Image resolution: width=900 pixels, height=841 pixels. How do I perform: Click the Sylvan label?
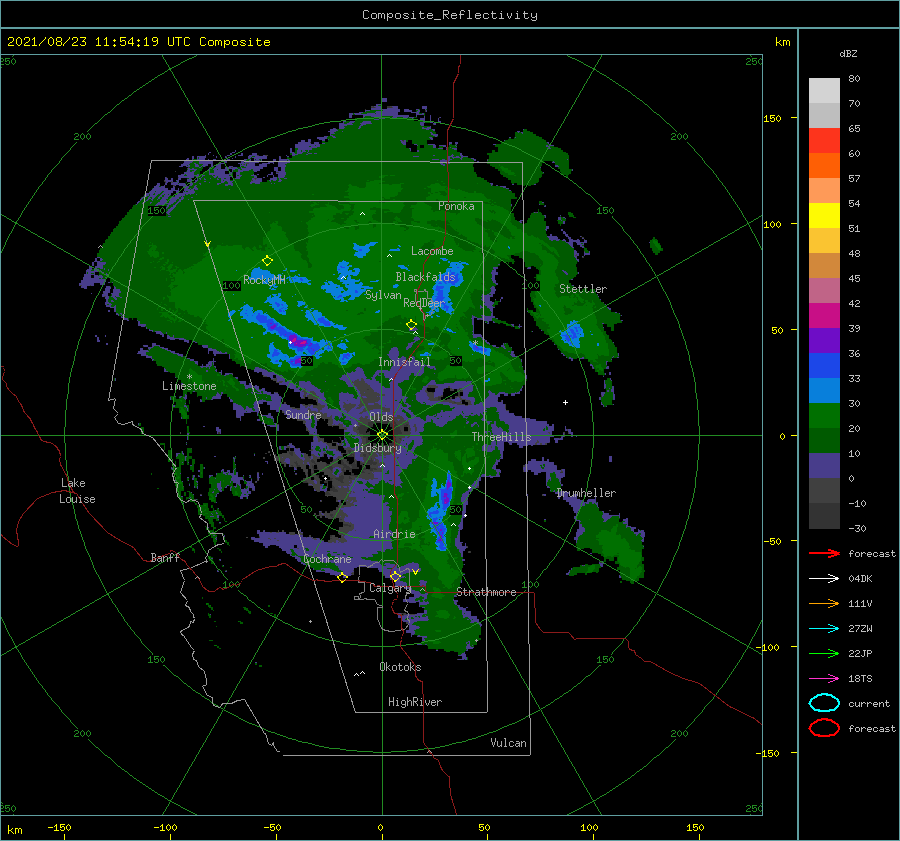tap(383, 295)
